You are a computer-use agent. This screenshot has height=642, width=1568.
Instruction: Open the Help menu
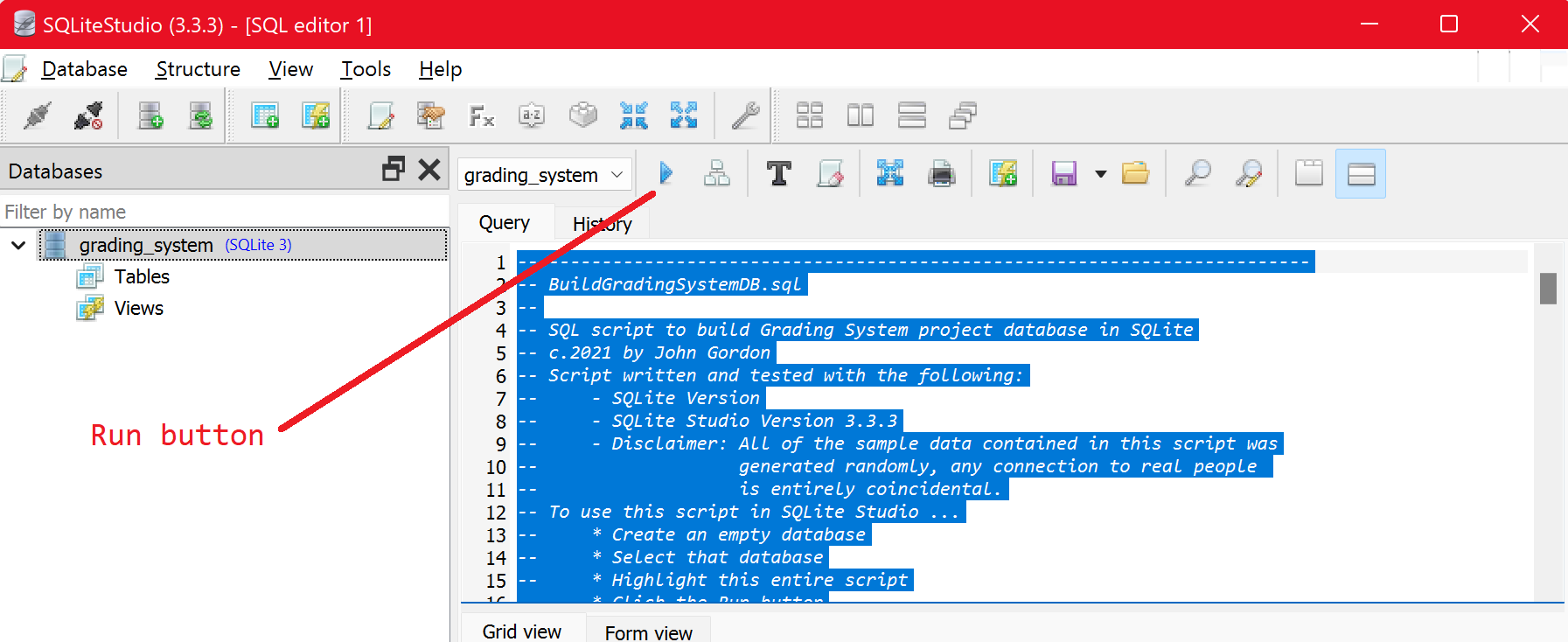(440, 69)
